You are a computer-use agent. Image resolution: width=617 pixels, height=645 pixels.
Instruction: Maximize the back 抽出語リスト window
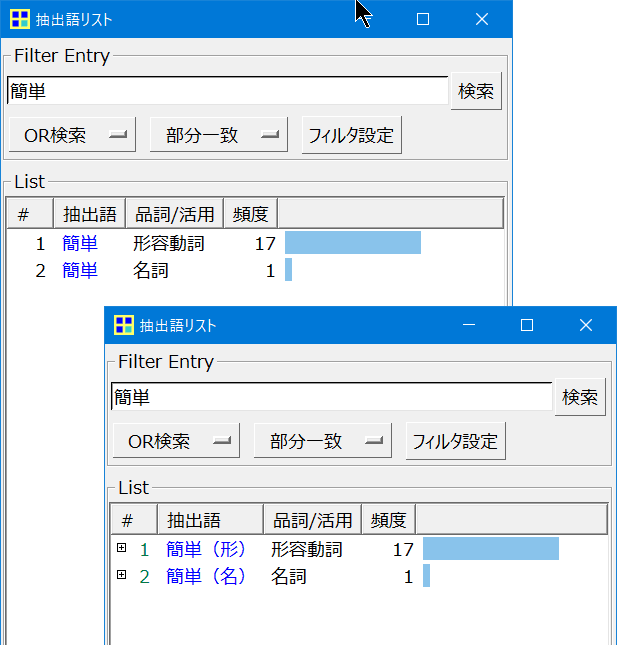coord(423,19)
